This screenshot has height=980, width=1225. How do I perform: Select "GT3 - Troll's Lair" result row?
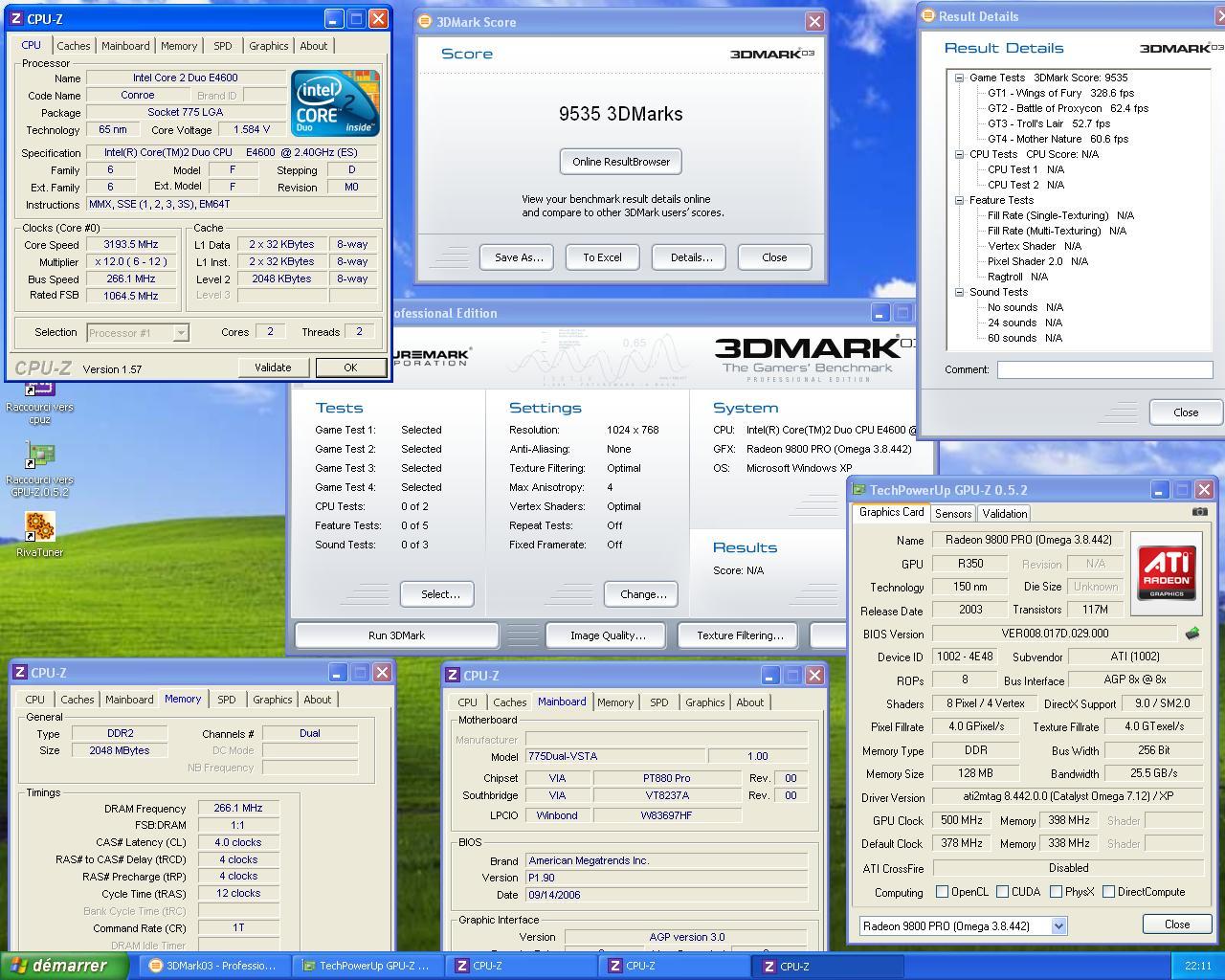[1049, 123]
